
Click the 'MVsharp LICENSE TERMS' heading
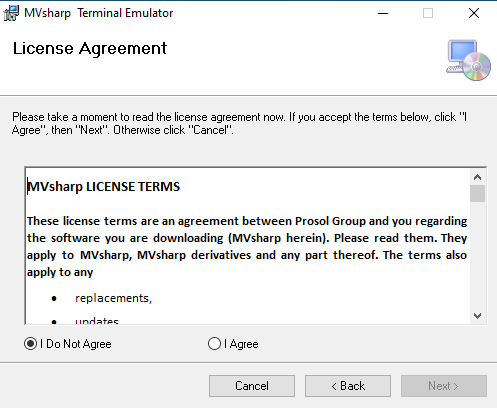tap(103, 187)
